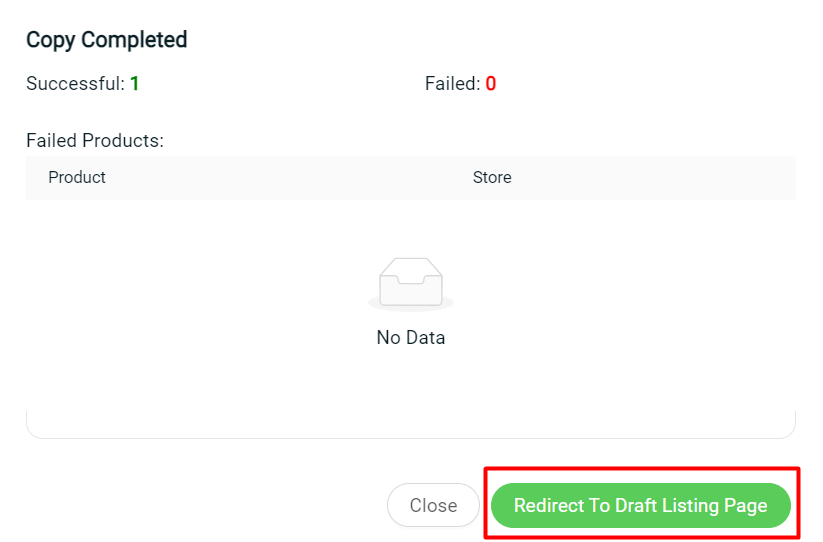Click the Successful label text
823x542 pixels.
(x=76, y=83)
